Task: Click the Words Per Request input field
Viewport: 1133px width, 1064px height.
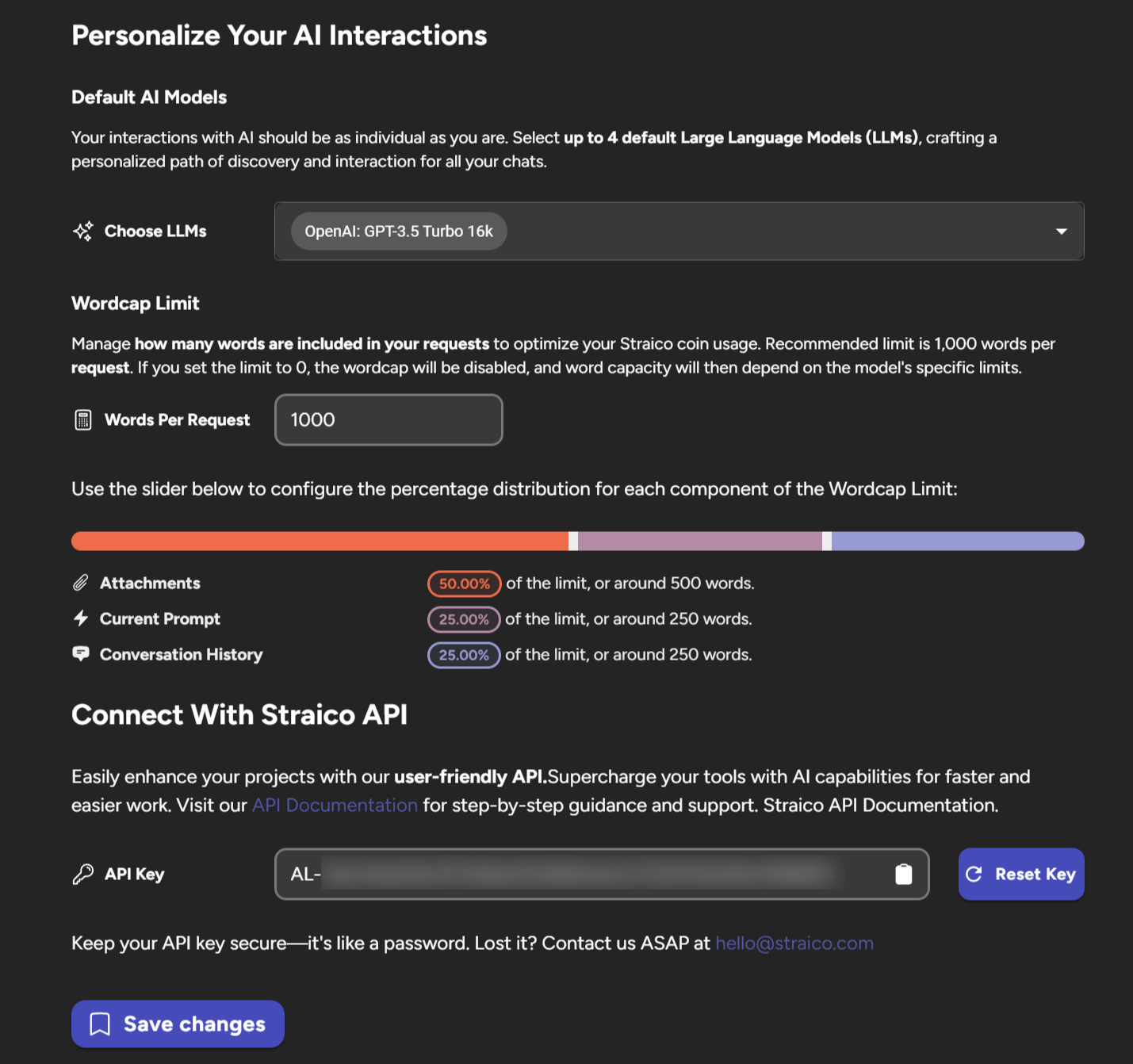Action: 389,419
